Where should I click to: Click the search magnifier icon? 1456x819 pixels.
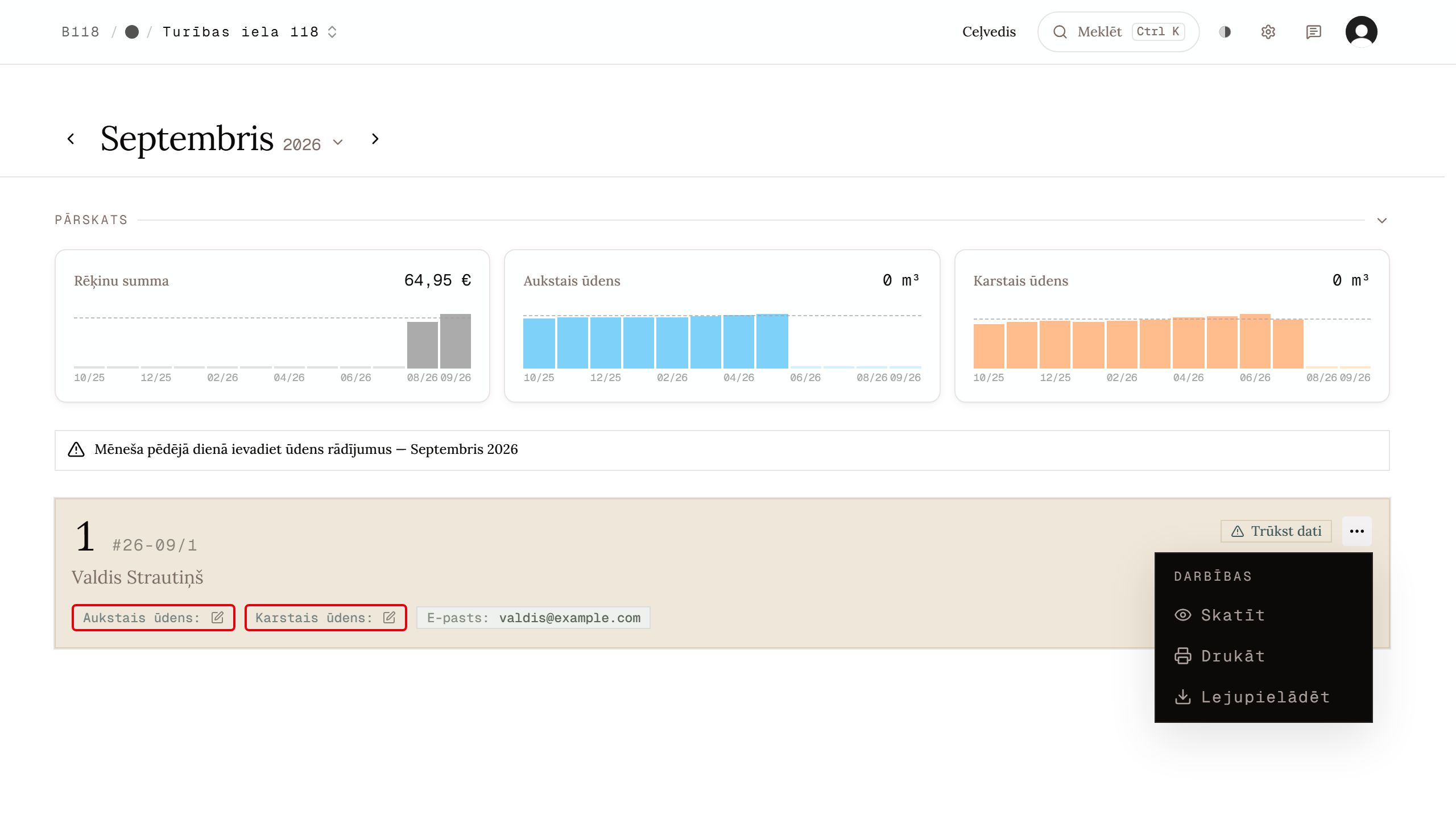[x=1060, y=32]
